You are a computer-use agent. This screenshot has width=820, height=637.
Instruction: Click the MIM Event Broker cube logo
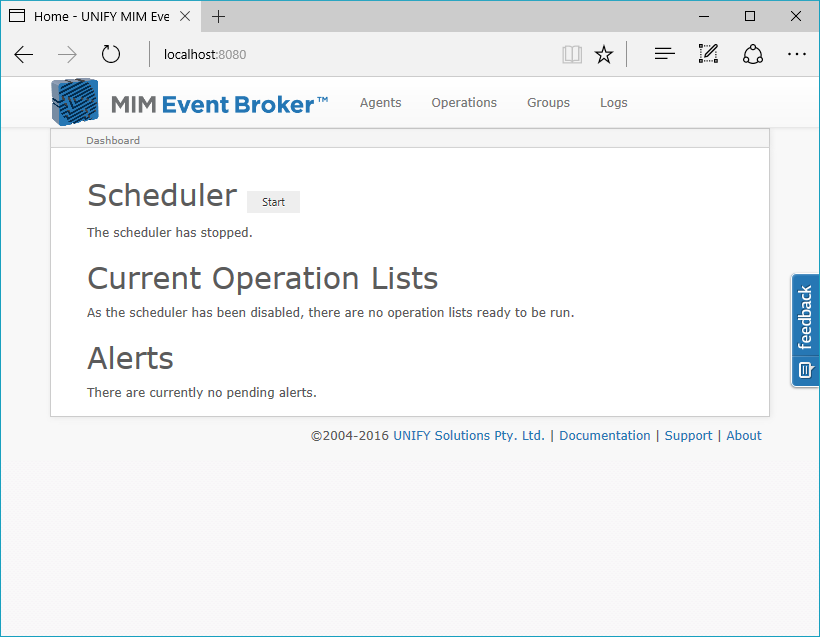(75, 103)
